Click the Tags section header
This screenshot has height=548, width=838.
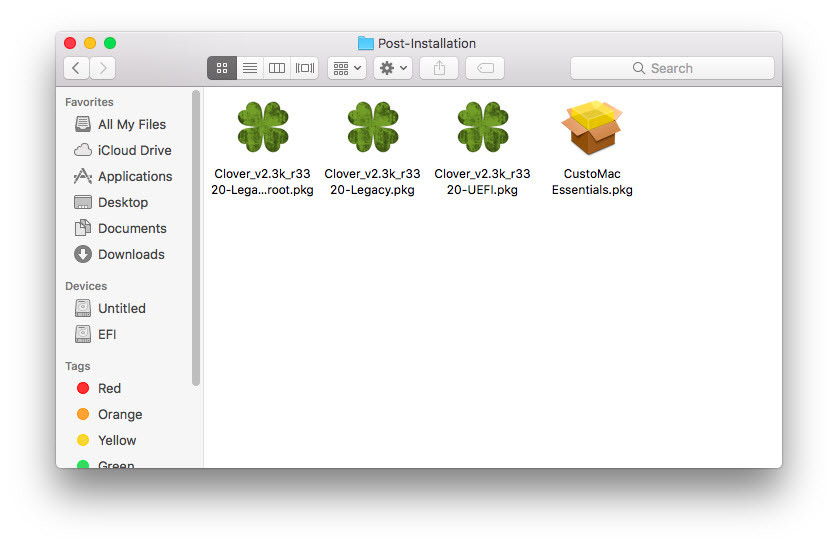(77, 366)
